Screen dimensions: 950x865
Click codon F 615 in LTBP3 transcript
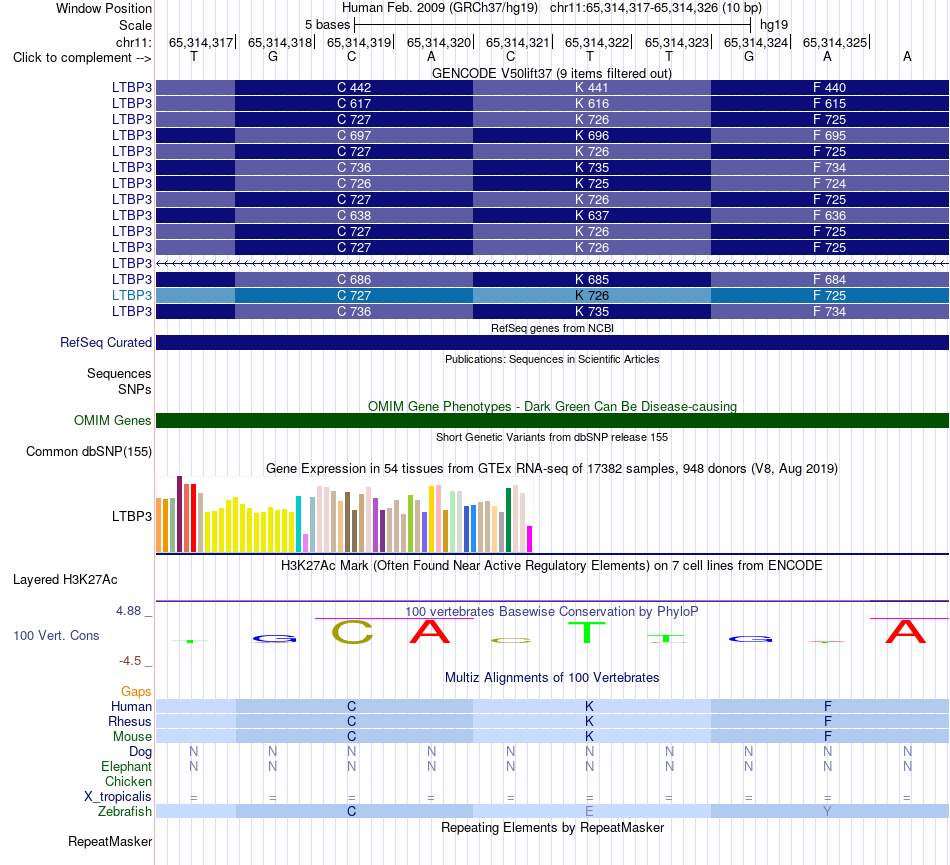pyautogui.click(x=829, y=104)
